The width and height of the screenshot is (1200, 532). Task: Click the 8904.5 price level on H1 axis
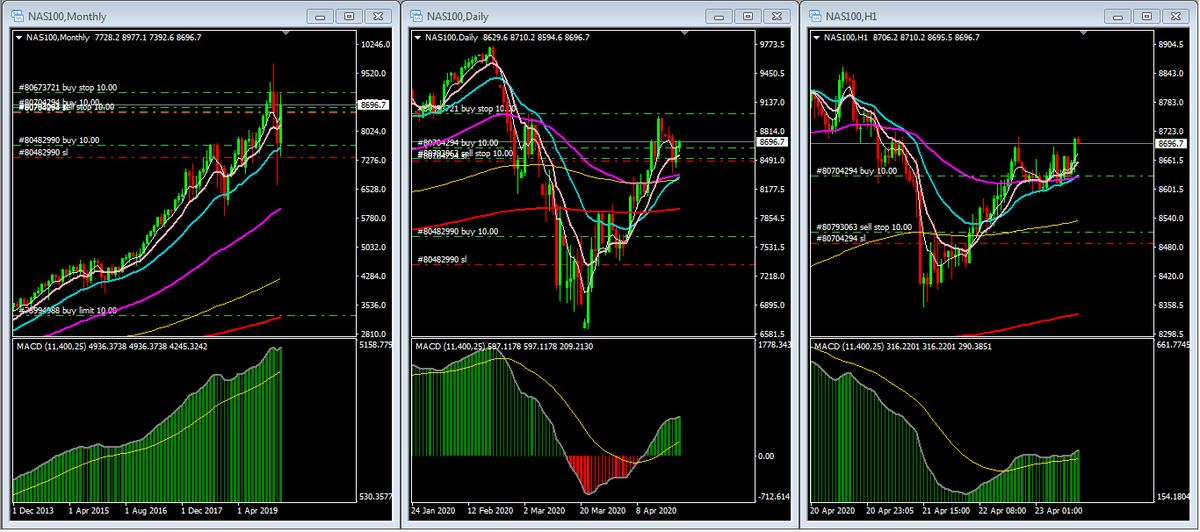click(x=1172, y=45)
